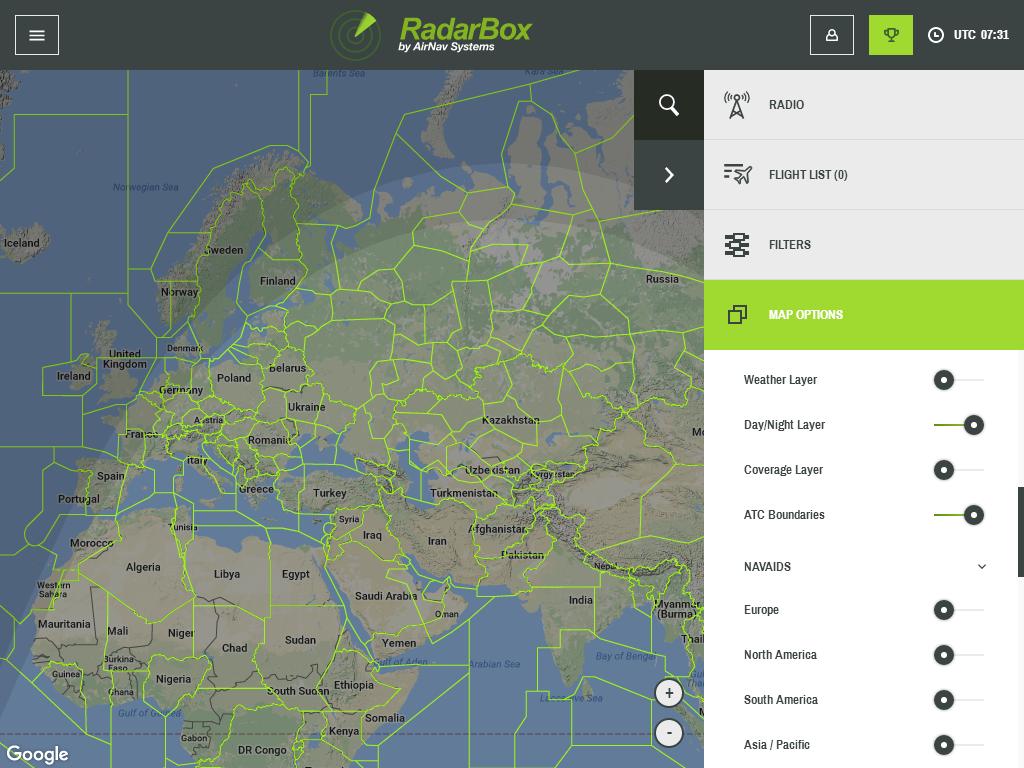Enable the Weather Layer toggle
The image size is (1024, 768).
pyautogui.click(x=957, y=380)
